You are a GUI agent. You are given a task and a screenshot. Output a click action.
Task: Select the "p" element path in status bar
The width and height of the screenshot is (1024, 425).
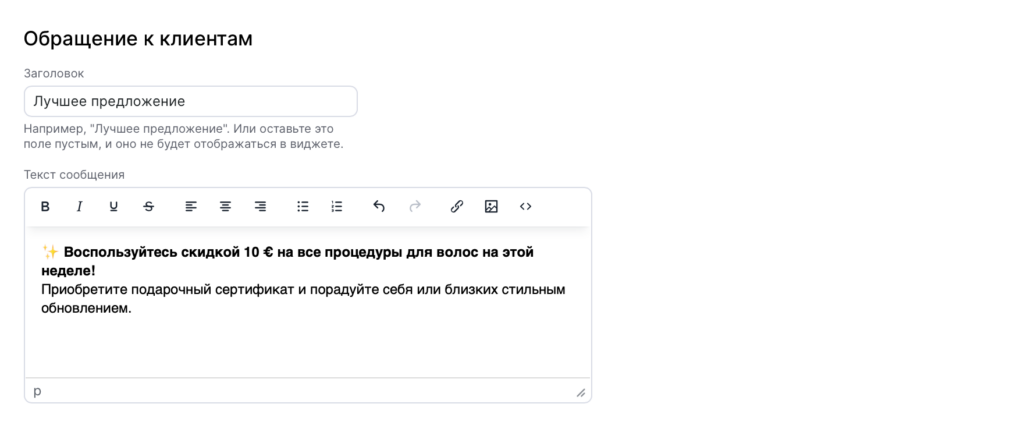pyautogui.click(x=38, y=391)
